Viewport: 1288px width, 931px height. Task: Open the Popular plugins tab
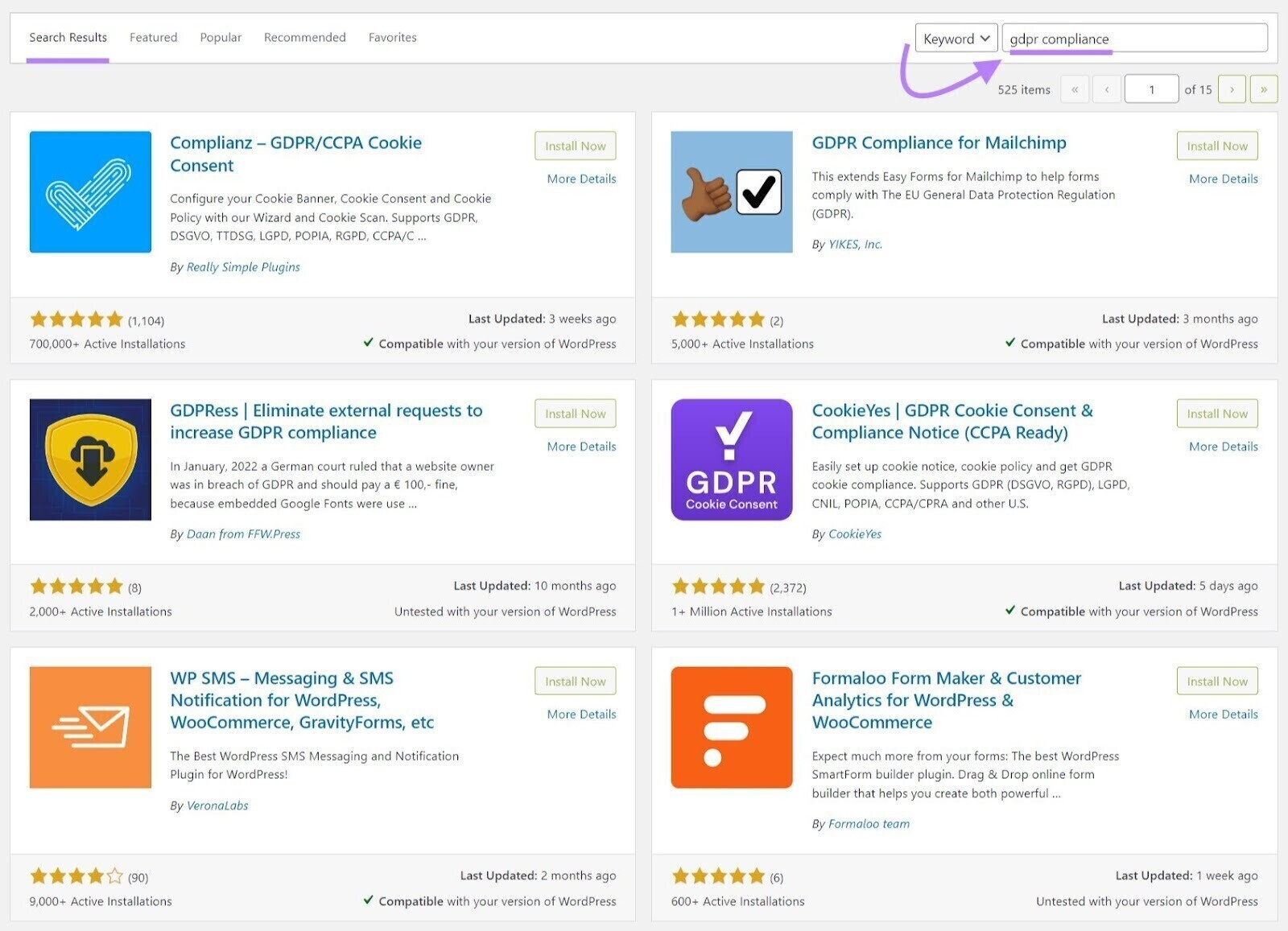[221, 37]
